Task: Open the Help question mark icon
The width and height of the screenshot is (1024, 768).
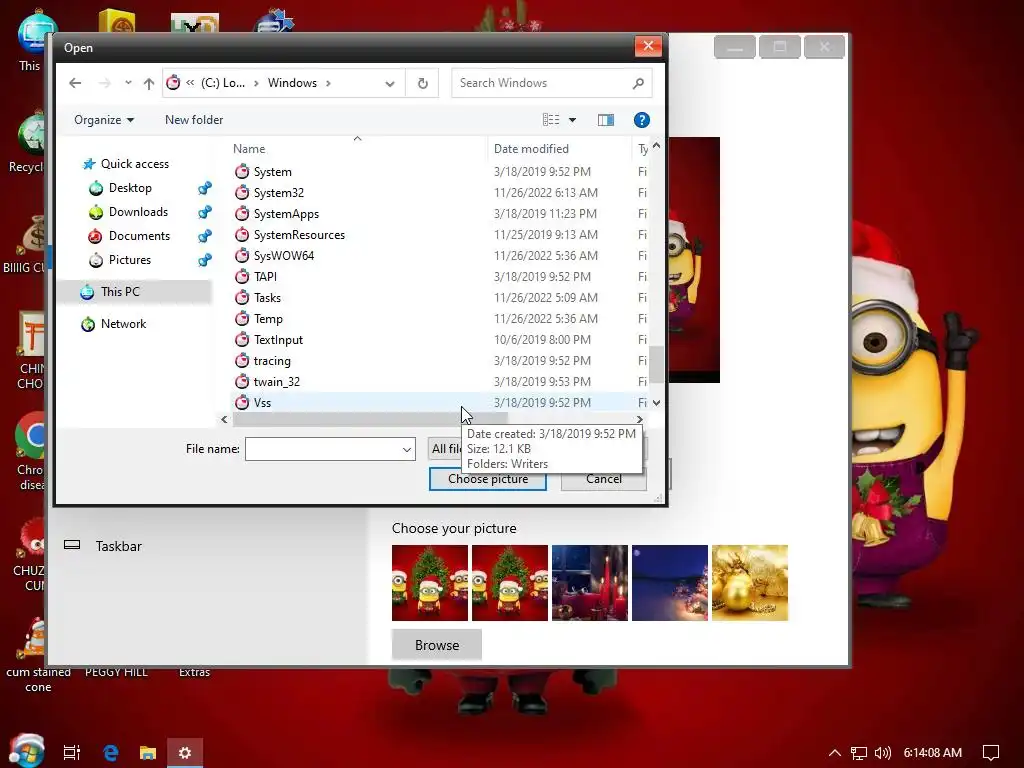Action: point(641,120)
